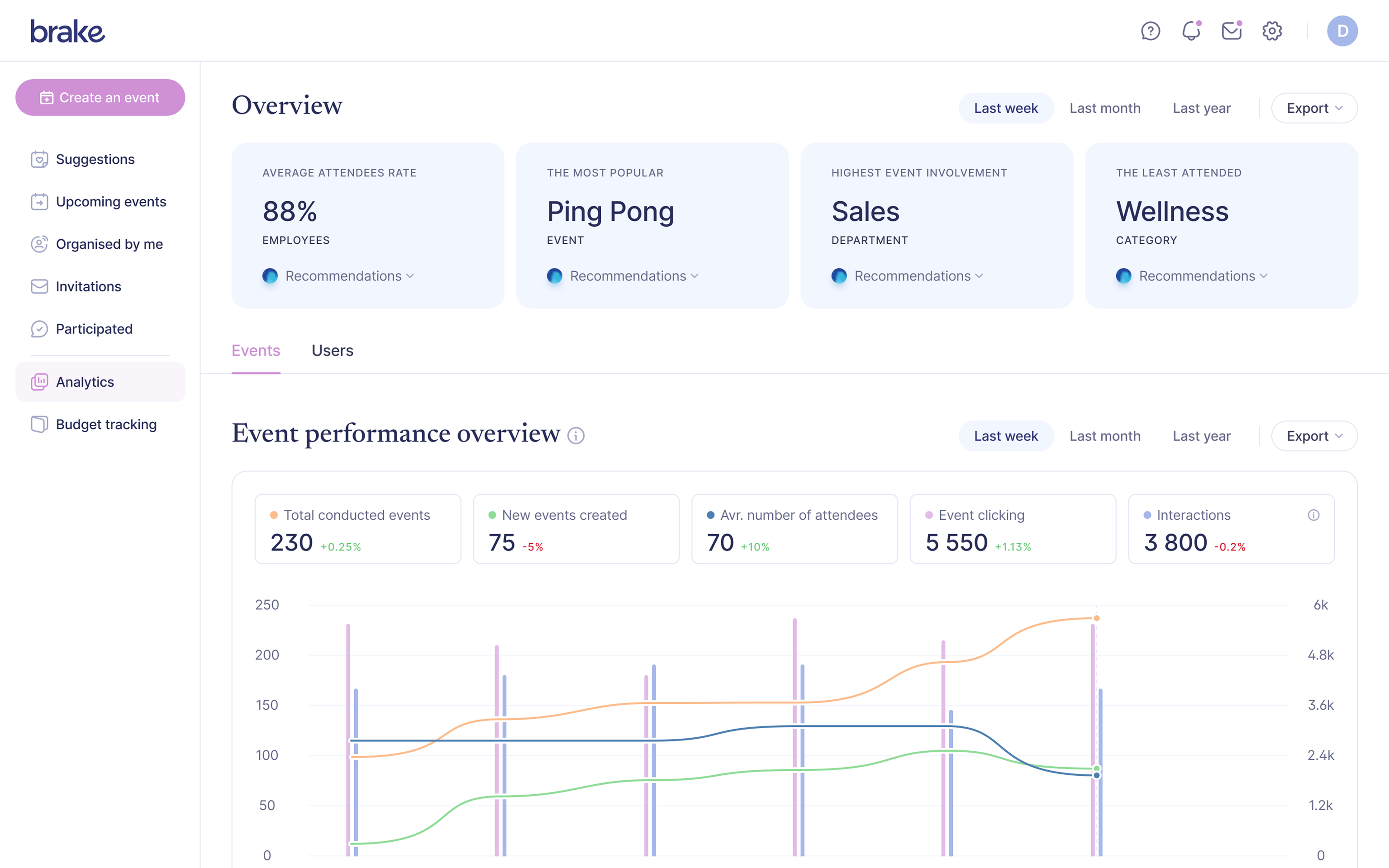Click Create an event button
The width and height of the screenshot is (1389, 868).
click(100, 98)
